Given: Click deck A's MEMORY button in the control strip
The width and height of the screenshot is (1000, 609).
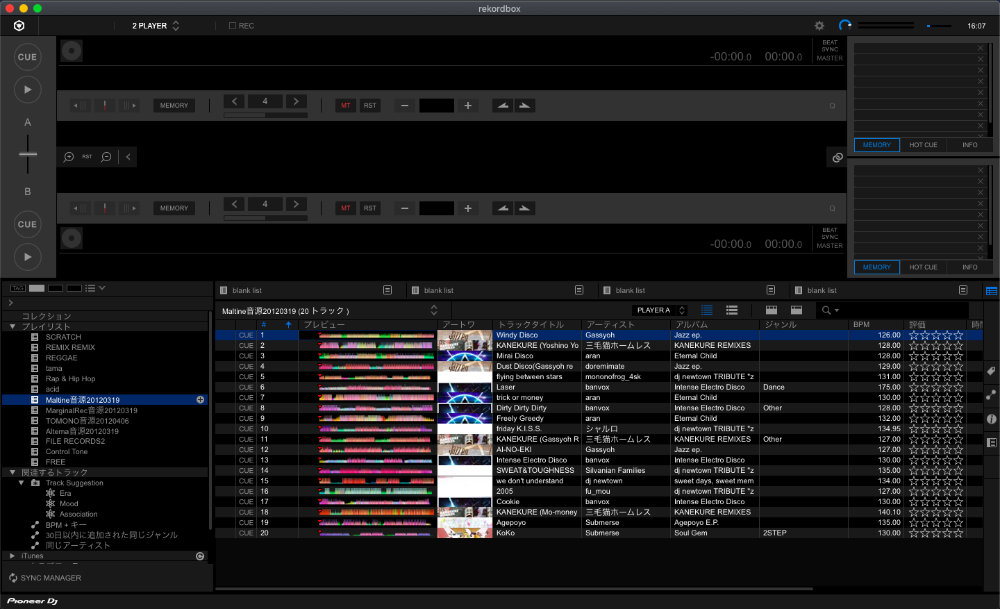Looking at the screenshot, I should (173, 105).
